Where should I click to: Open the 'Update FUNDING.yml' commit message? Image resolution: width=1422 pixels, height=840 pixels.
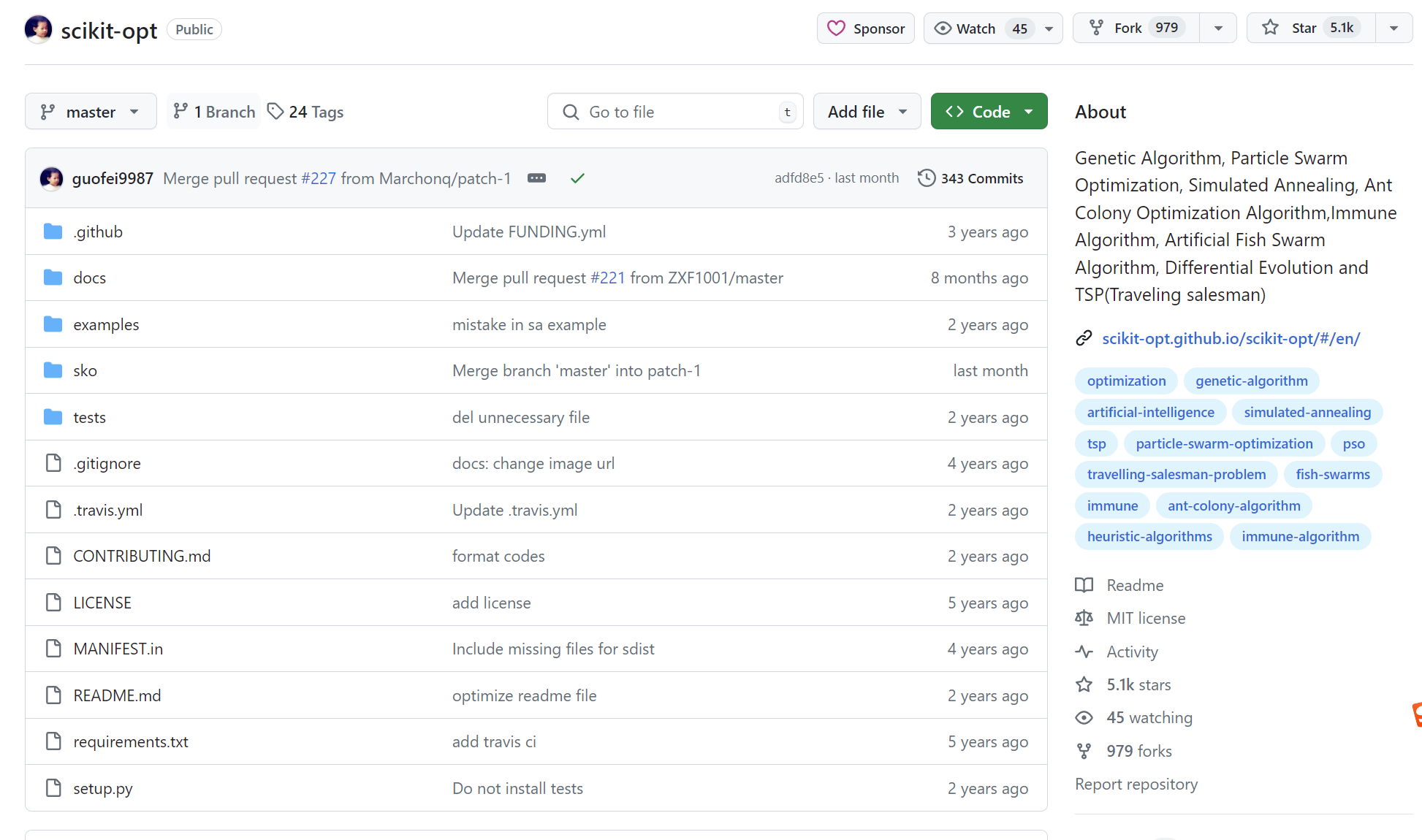529,232
